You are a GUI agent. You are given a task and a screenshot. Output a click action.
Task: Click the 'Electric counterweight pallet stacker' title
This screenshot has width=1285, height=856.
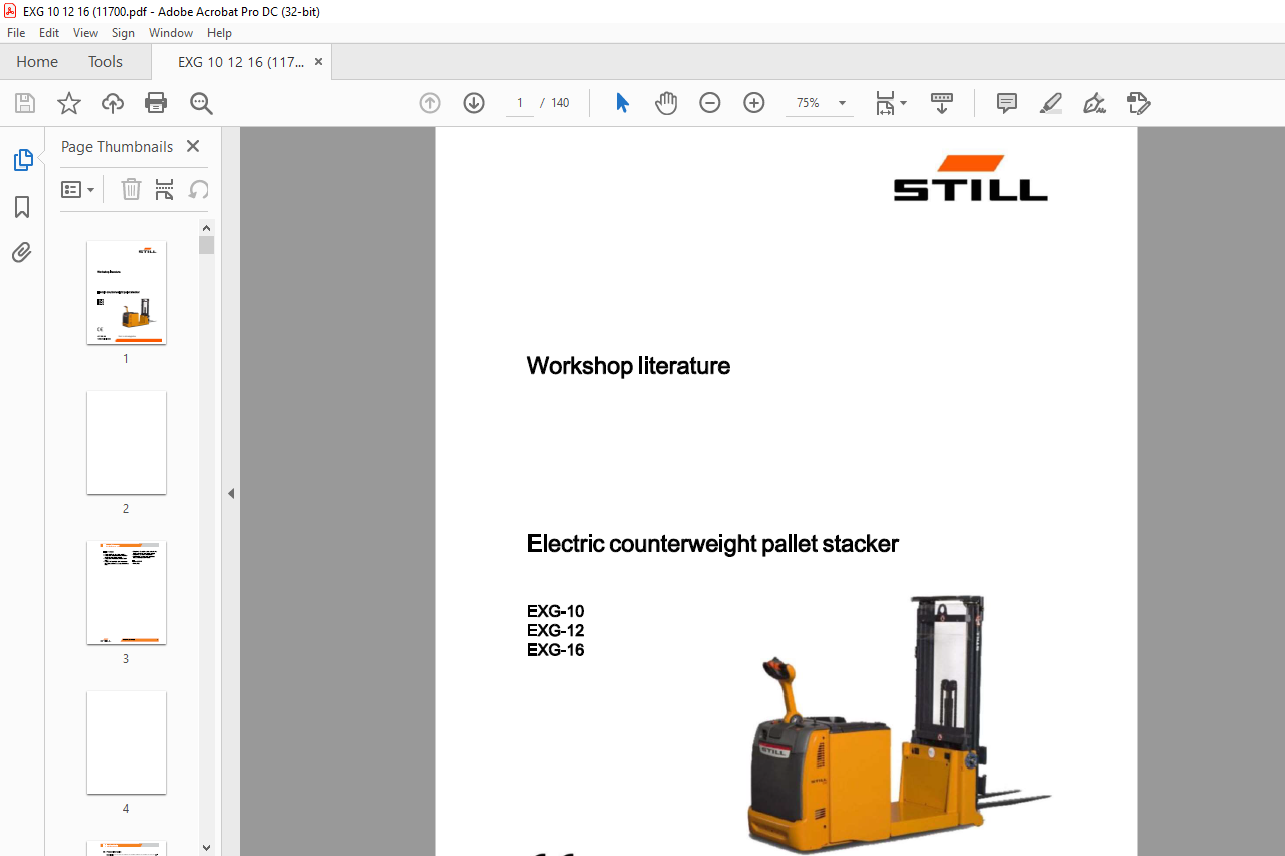(x=713, y=544)
